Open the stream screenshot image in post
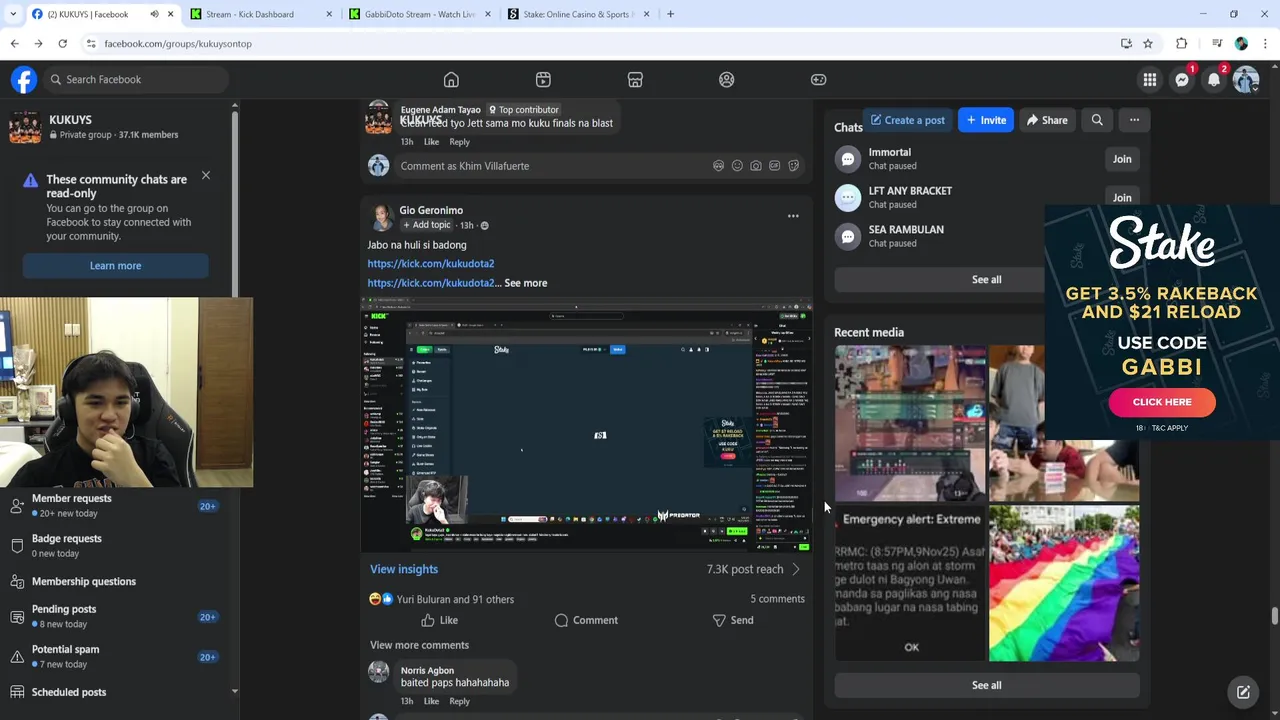This screenshot has height=720, width=1280. (x=586, y=427)
